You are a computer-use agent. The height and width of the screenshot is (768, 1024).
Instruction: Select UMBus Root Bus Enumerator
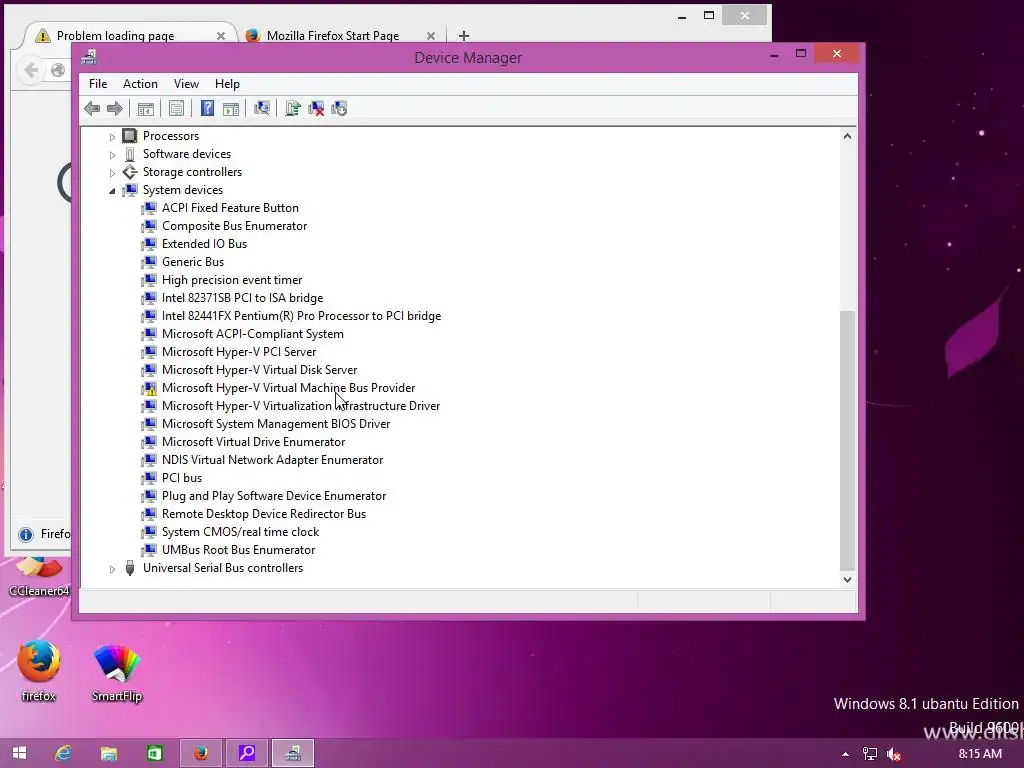click(x=238, y=550)
